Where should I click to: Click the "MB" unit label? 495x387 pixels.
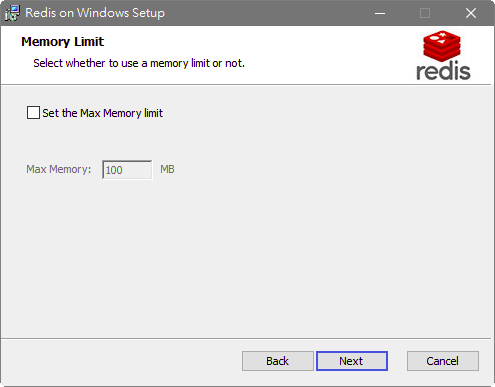[x=167, y=169]
